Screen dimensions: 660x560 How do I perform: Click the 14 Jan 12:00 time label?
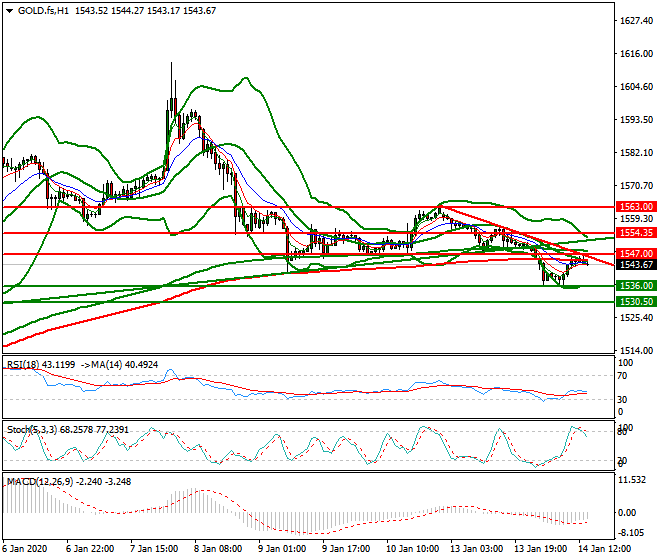point(604,549)
